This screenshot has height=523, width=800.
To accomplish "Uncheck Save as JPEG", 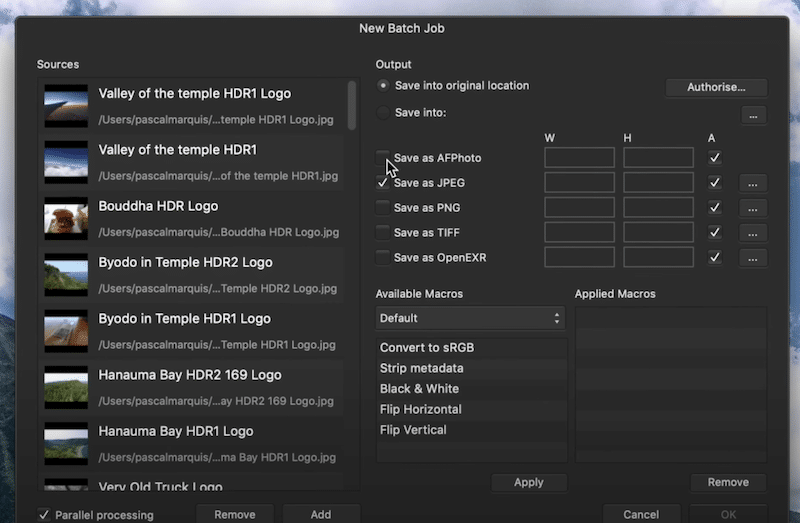I will pos(382,183).
